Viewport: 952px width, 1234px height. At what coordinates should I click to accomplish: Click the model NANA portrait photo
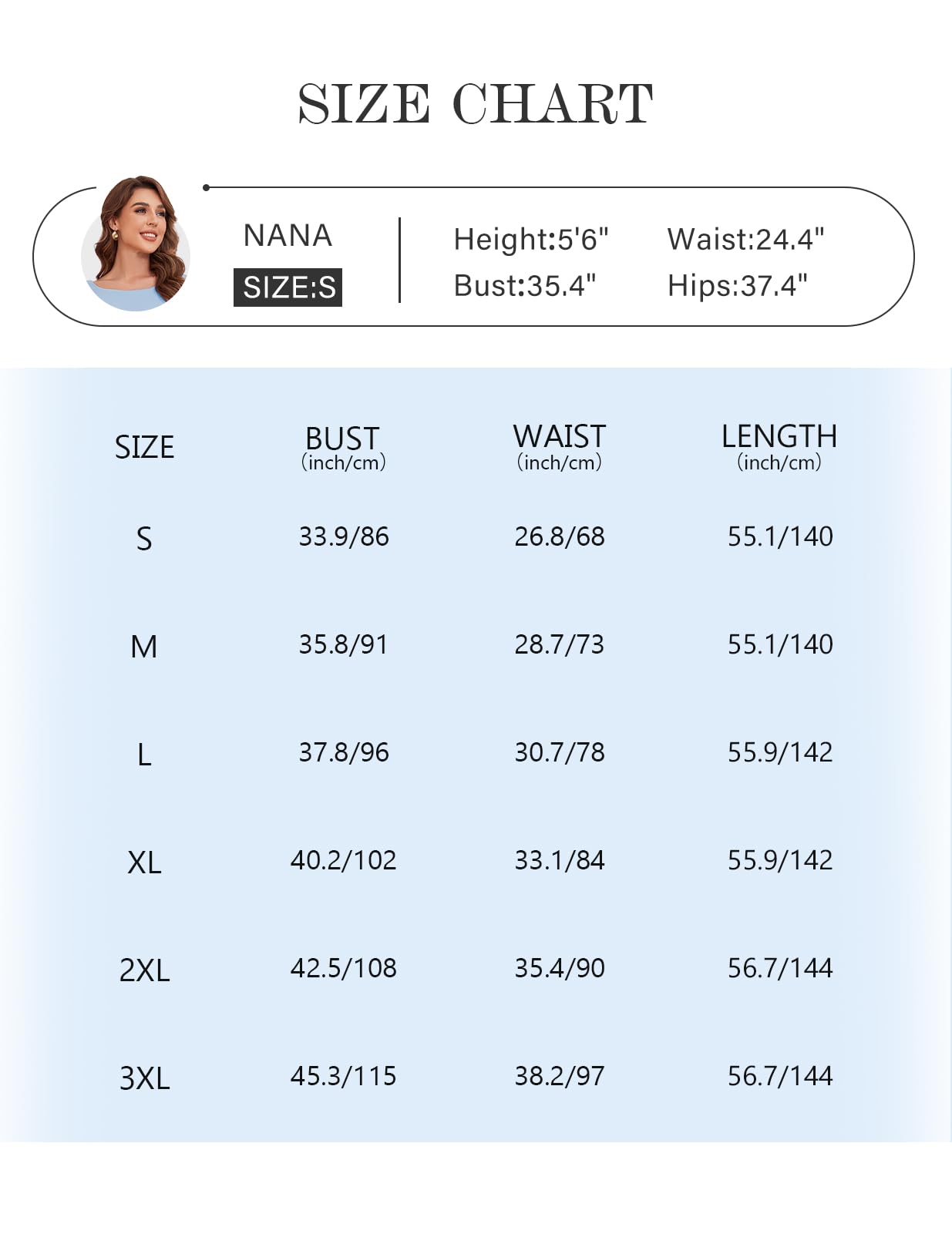[x=136, y=244]
